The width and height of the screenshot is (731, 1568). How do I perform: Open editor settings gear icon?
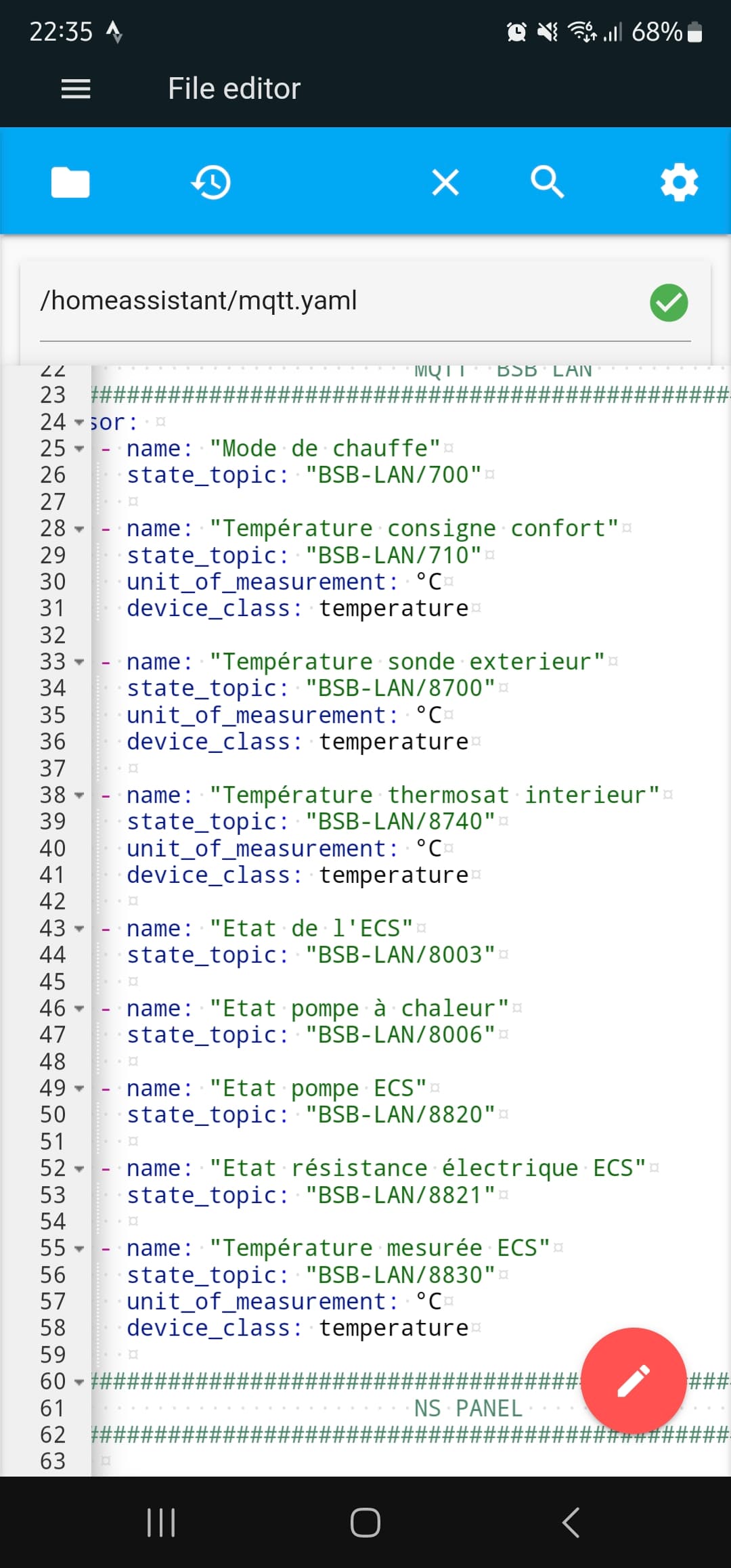(680, 182)
